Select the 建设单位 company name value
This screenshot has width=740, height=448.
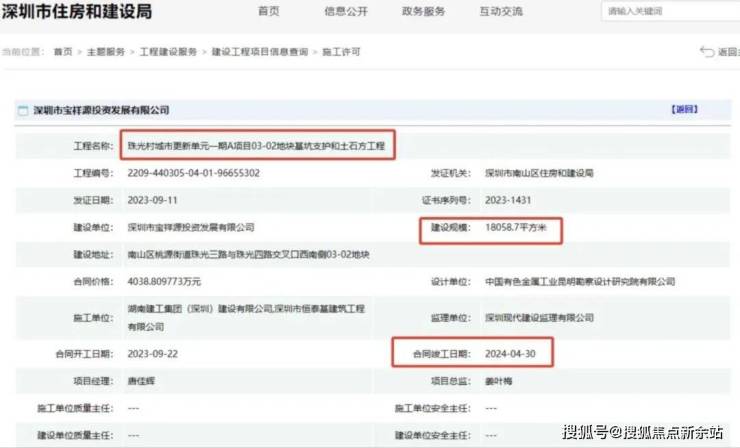pos(191,227)
